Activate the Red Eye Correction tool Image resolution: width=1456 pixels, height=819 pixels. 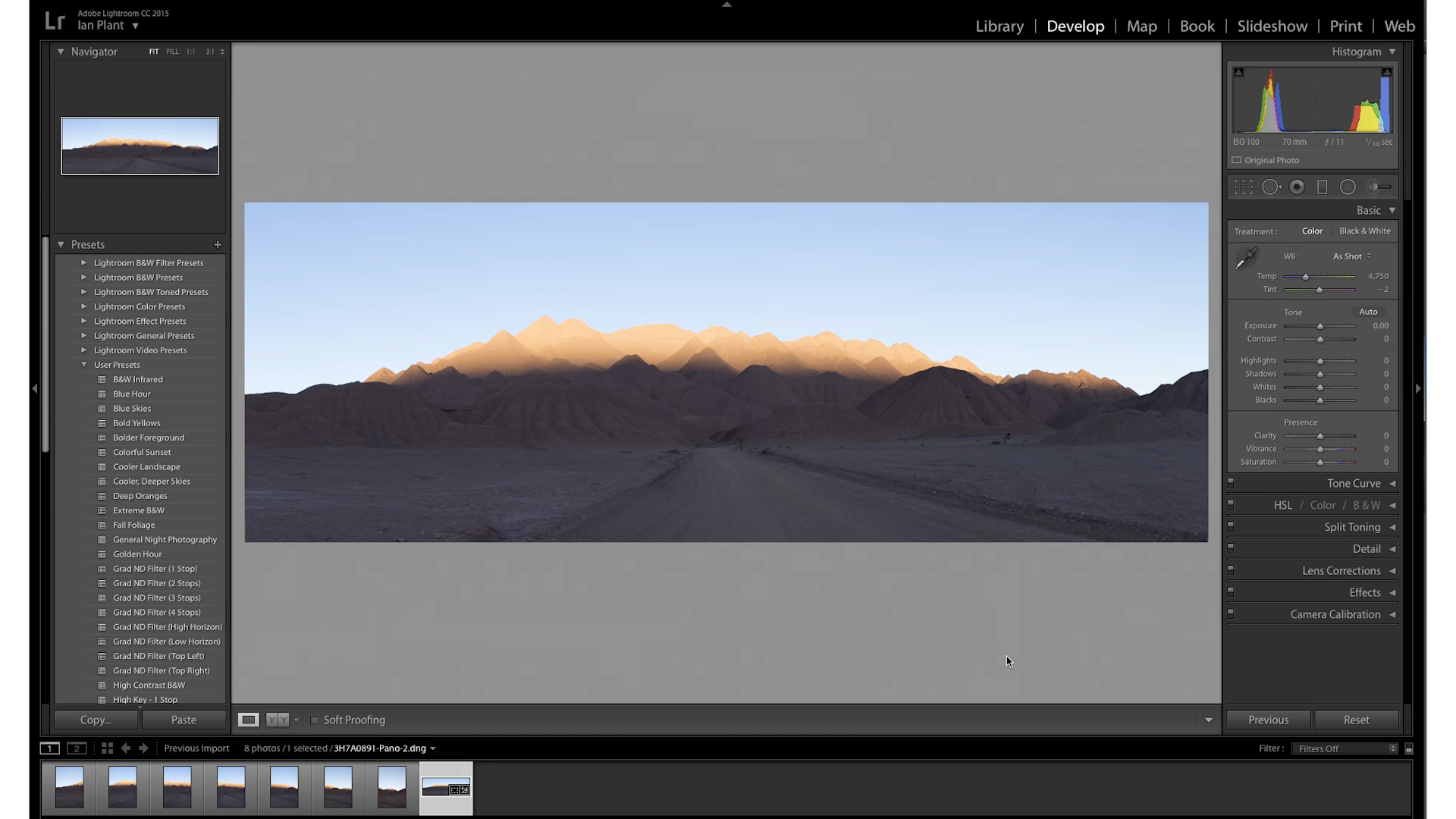tap(1297, 187)
